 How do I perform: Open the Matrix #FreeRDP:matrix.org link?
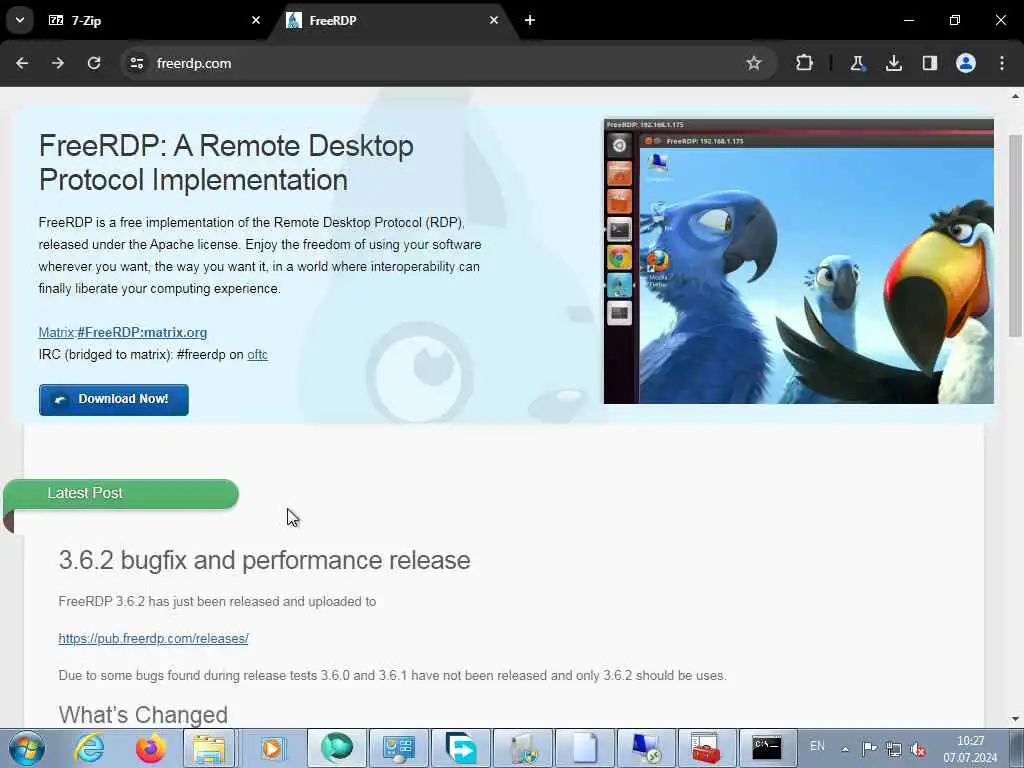123,332
